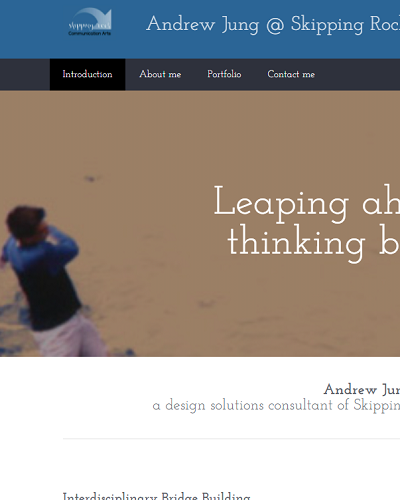Screen dimensions: 400x500
Task: Click the boy's white trousers in photo
Action: [x=72, y=335]
